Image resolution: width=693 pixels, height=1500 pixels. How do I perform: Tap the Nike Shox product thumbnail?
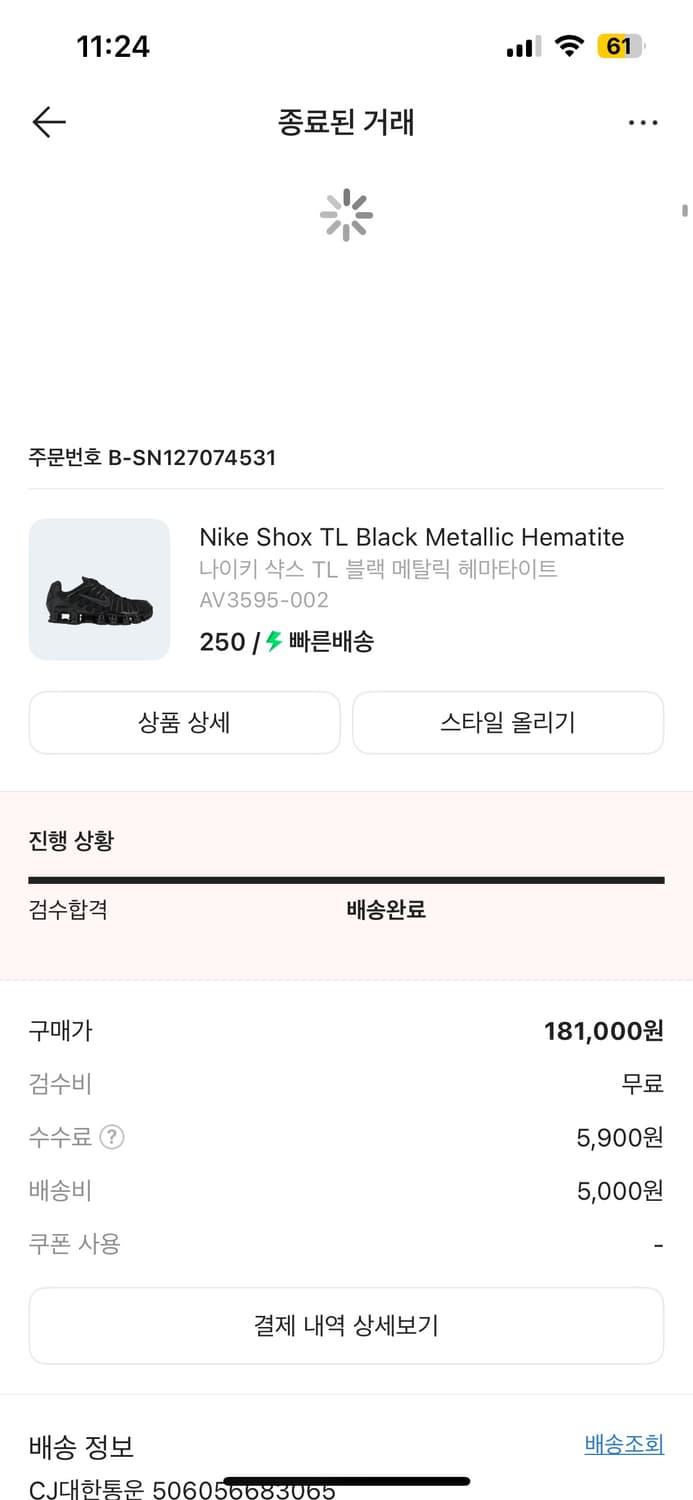pyautogui.click(x=99, y=589)
